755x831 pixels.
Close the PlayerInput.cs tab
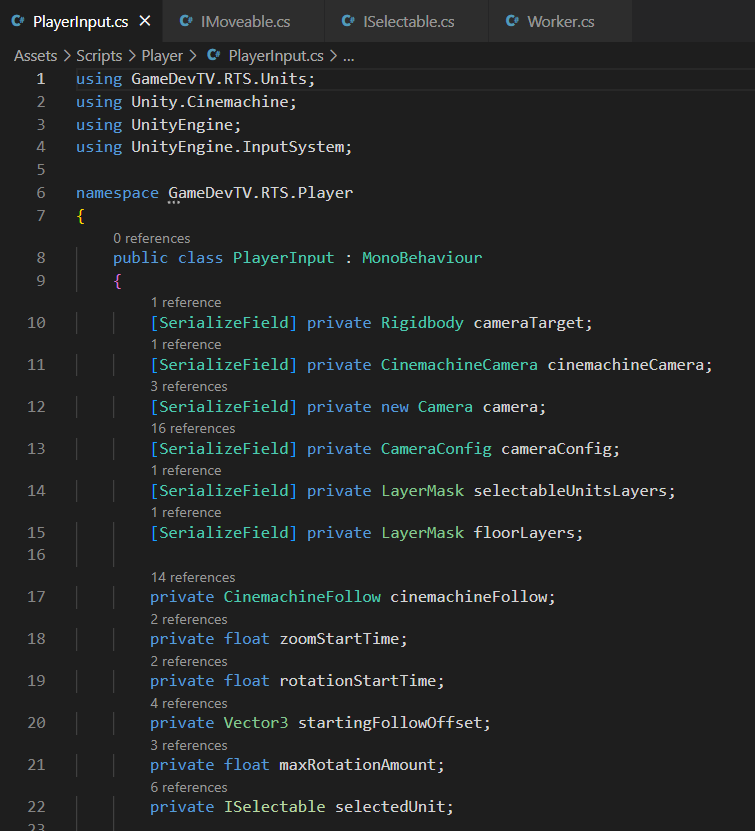click(145, 21)
